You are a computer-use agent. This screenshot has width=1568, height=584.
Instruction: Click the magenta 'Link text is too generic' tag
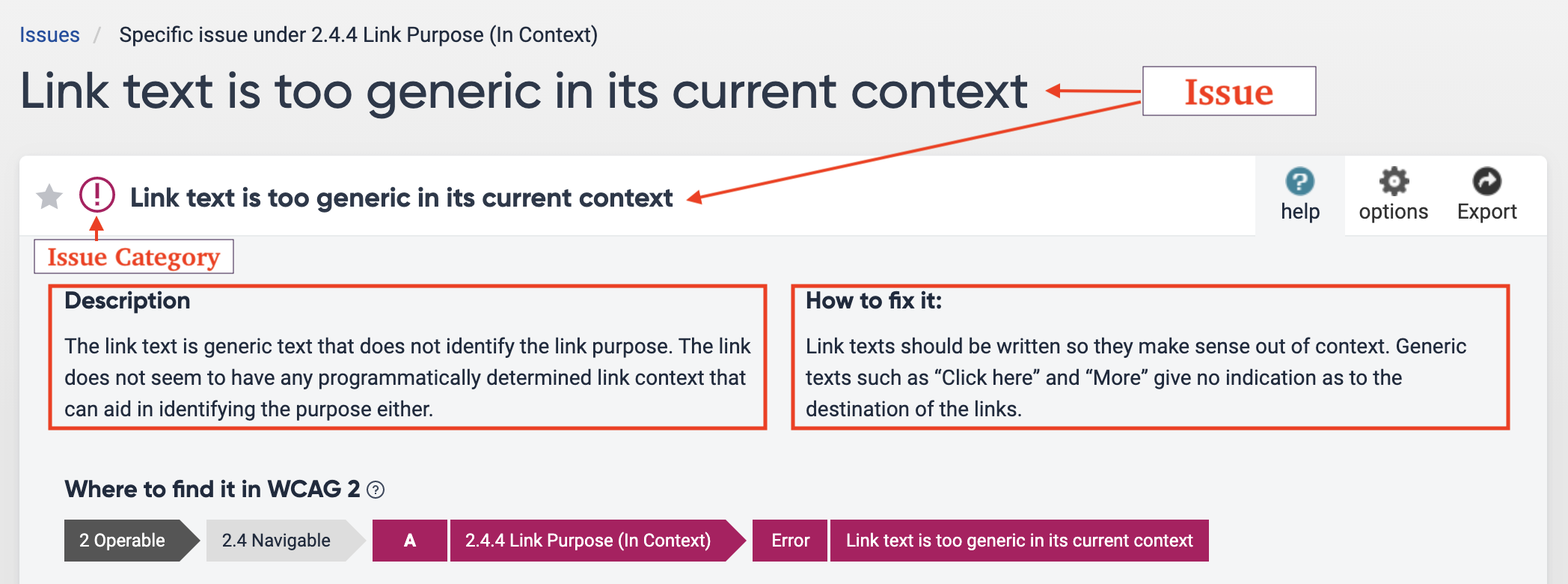(x=1019, y=541)
